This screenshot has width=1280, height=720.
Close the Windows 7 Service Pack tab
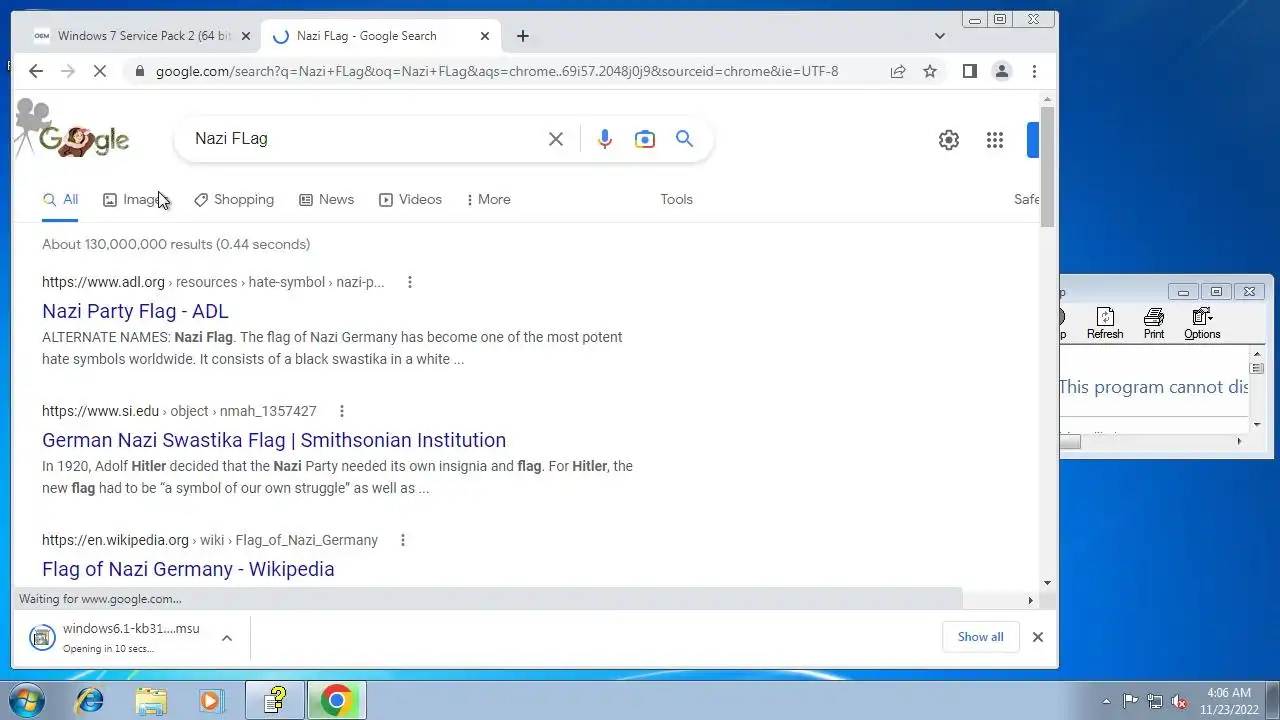coord(246,36)
